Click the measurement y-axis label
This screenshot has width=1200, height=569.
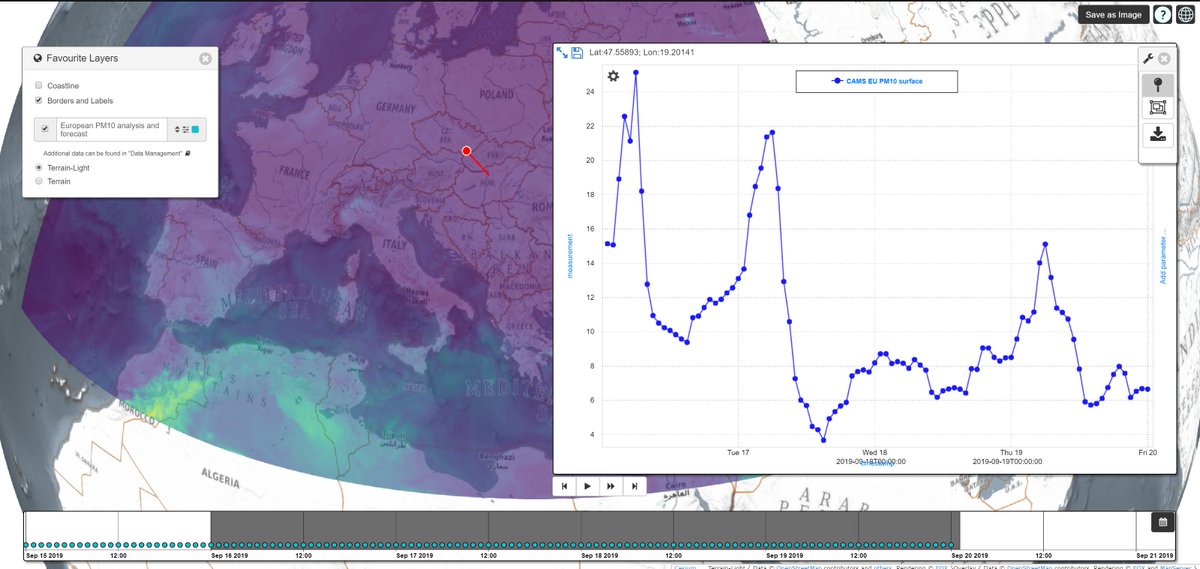click(571, 256)
